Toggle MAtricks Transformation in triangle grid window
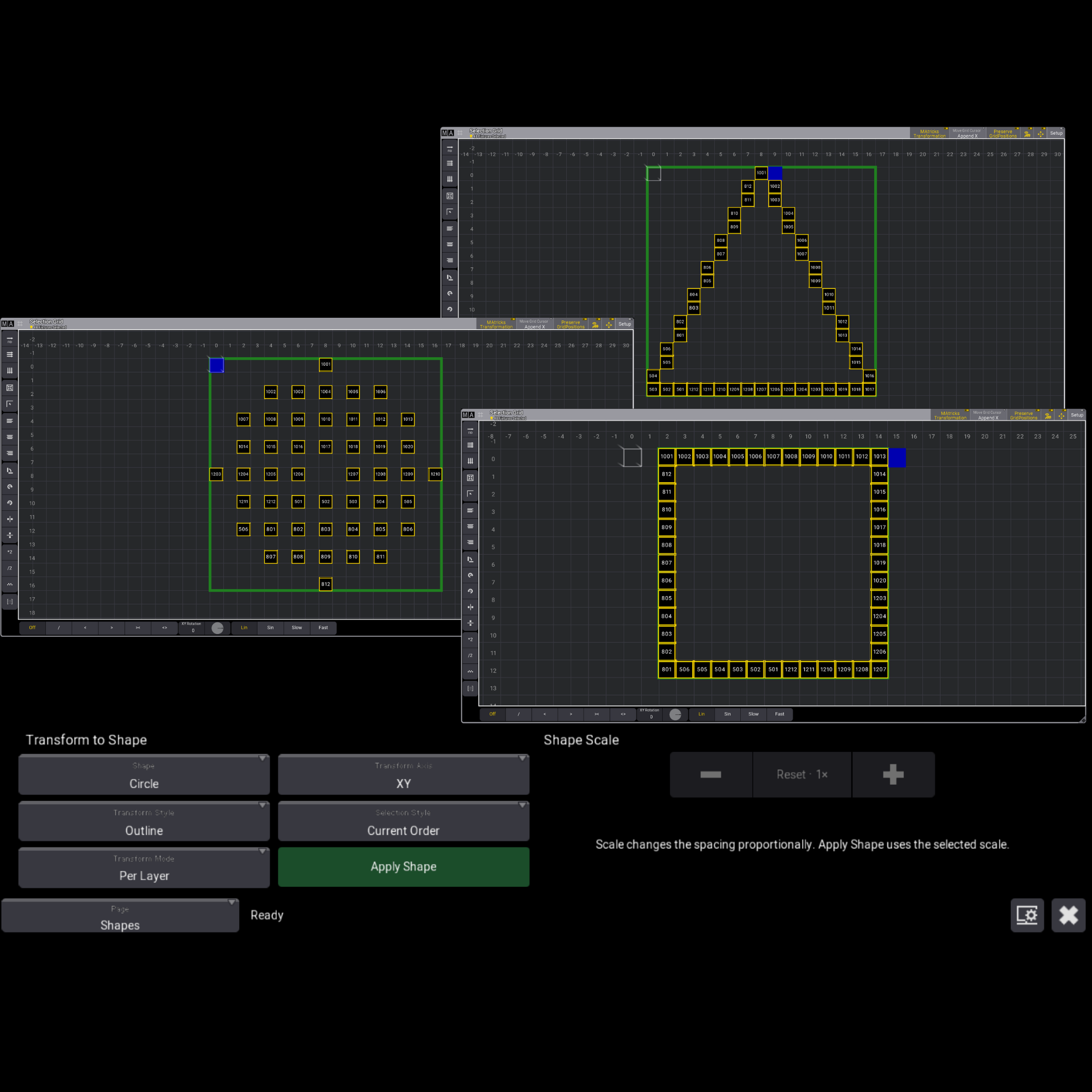This screenshot has width=1092, height=1092. 929,134
